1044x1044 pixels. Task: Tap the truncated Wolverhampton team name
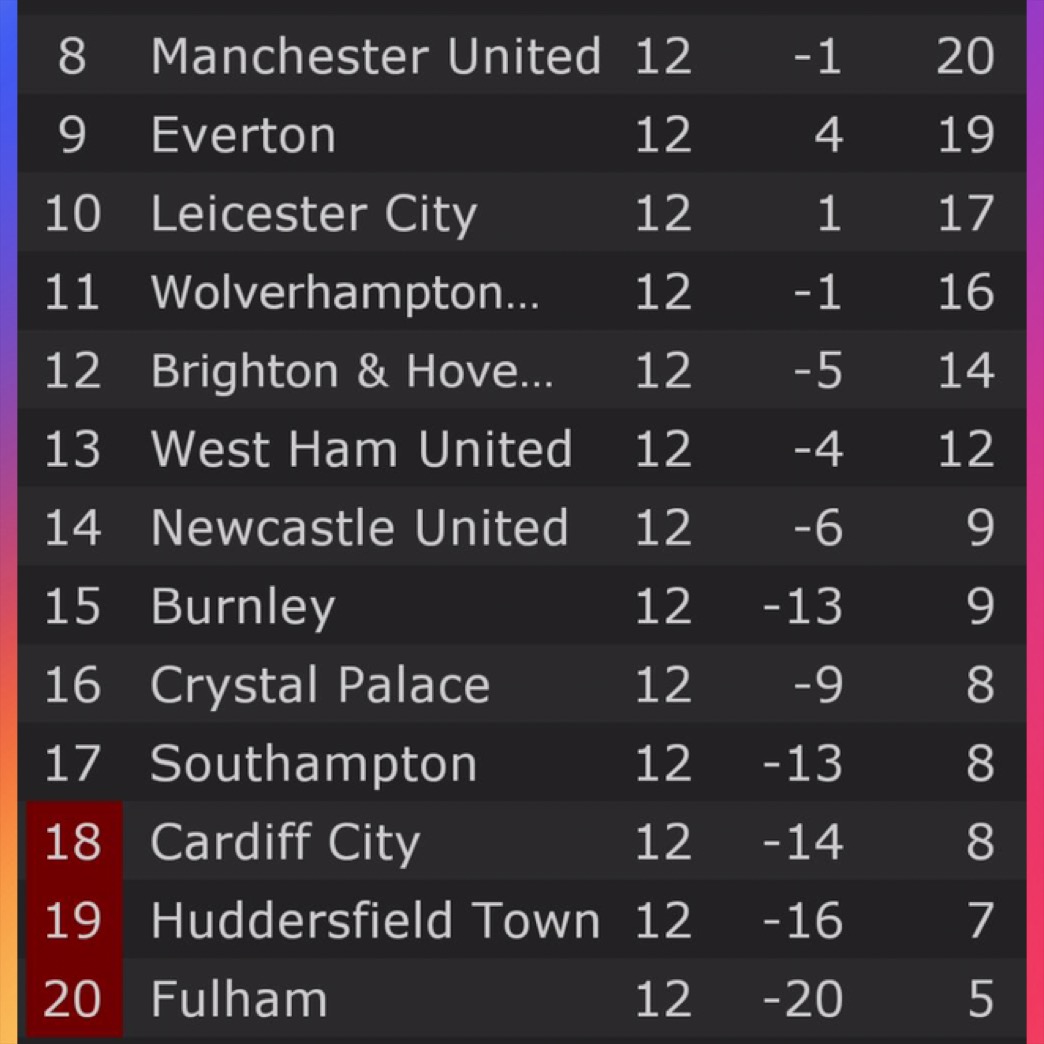coord(344,292)
